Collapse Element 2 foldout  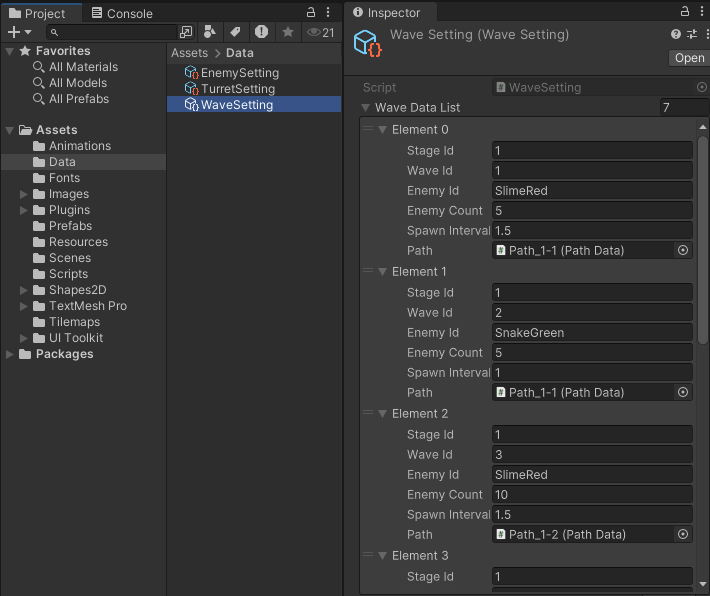point(382,413)
